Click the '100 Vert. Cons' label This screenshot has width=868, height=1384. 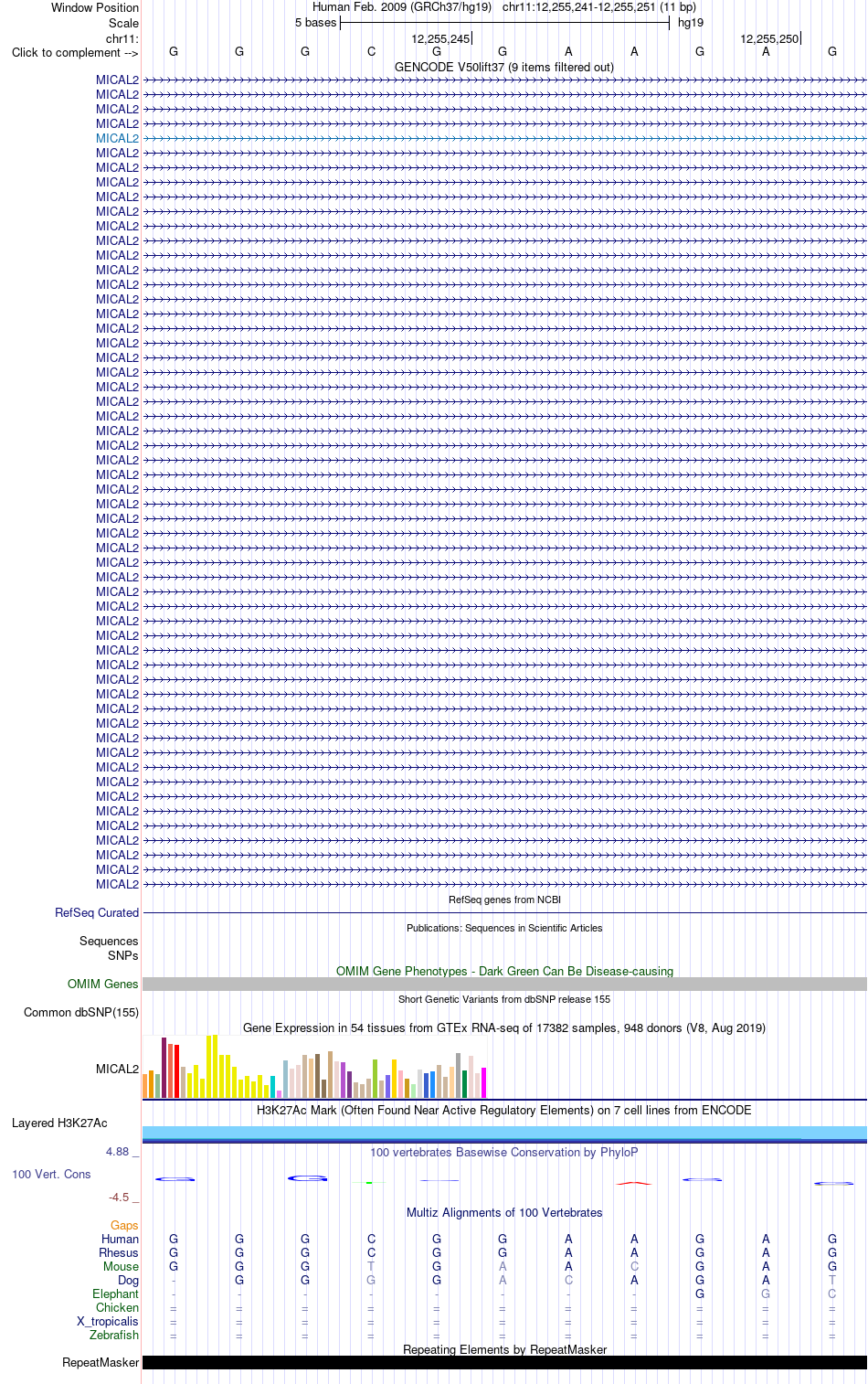51,1174
